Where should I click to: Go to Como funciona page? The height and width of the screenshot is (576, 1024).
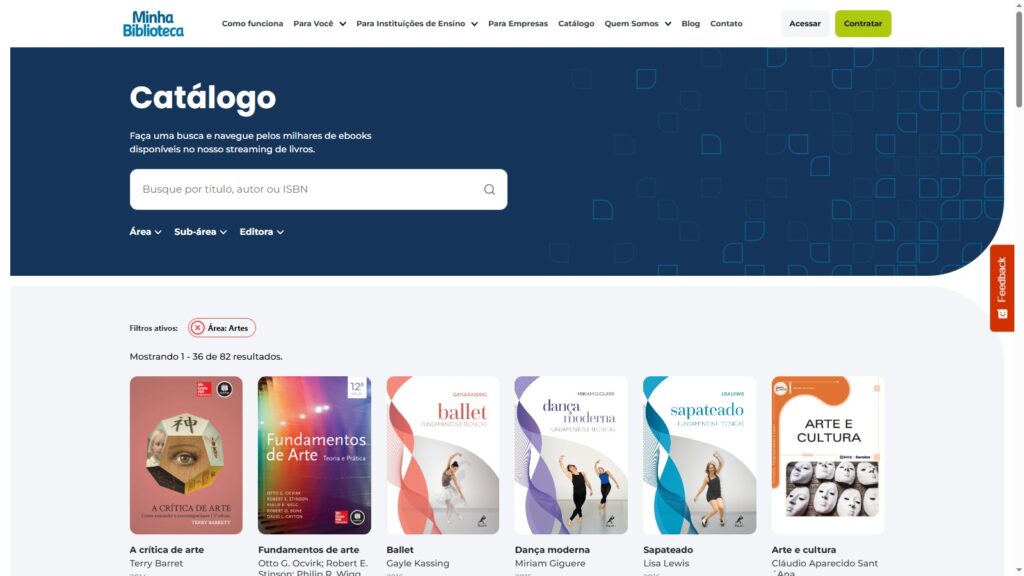tap(252, 24)
